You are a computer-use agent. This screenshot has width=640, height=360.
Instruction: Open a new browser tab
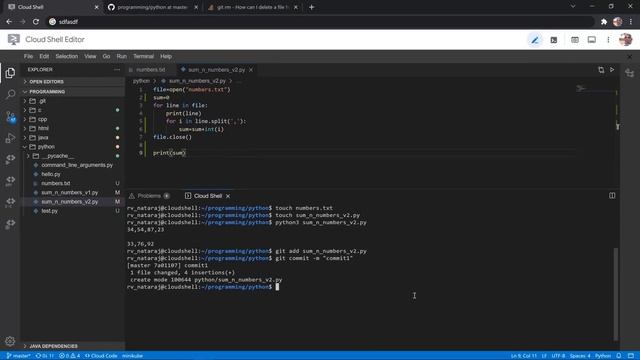(x=311, y=7)
